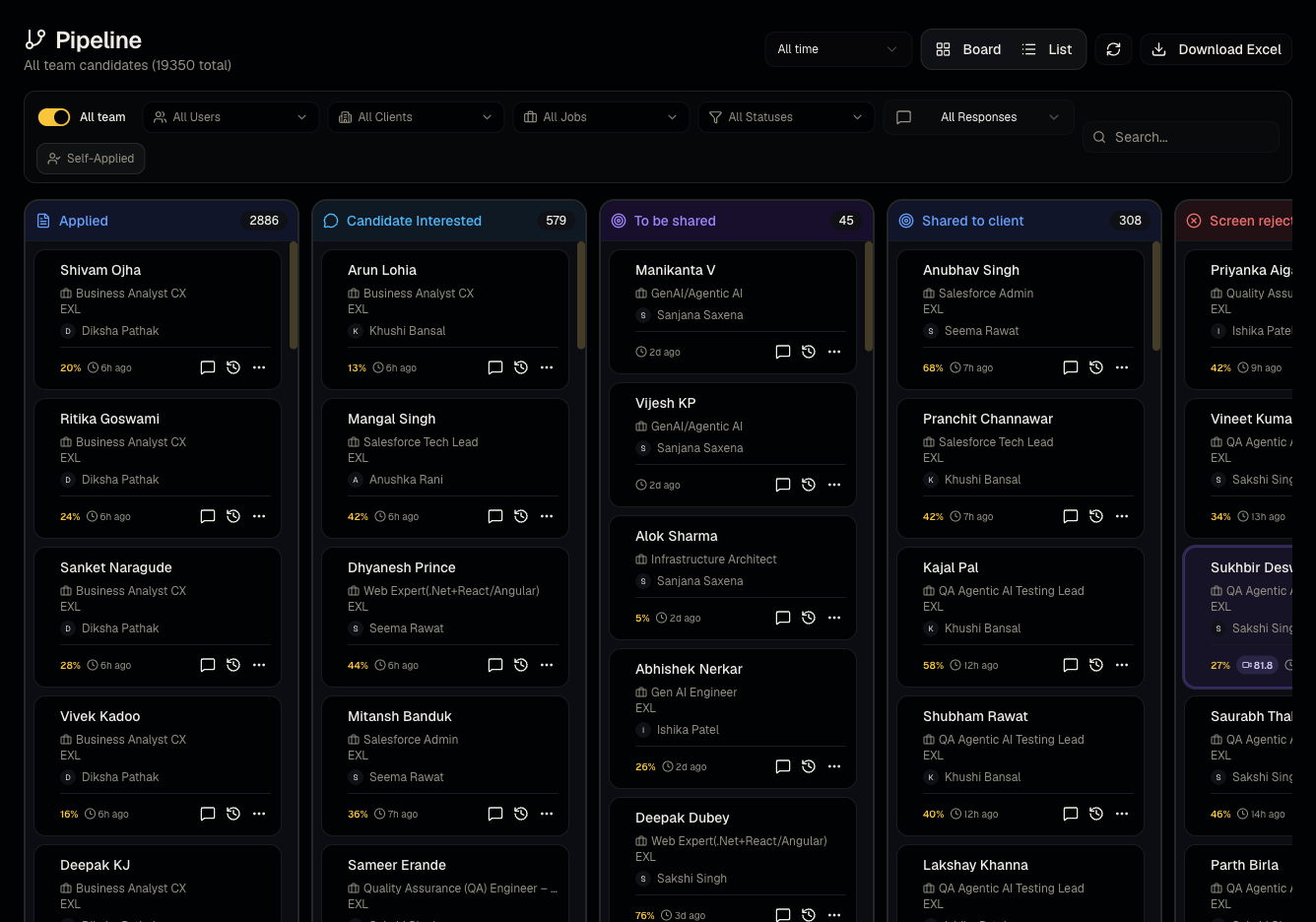Toggle the Self-Applied filter
This screenshot has width=1316, height=922.
point(91,159)
